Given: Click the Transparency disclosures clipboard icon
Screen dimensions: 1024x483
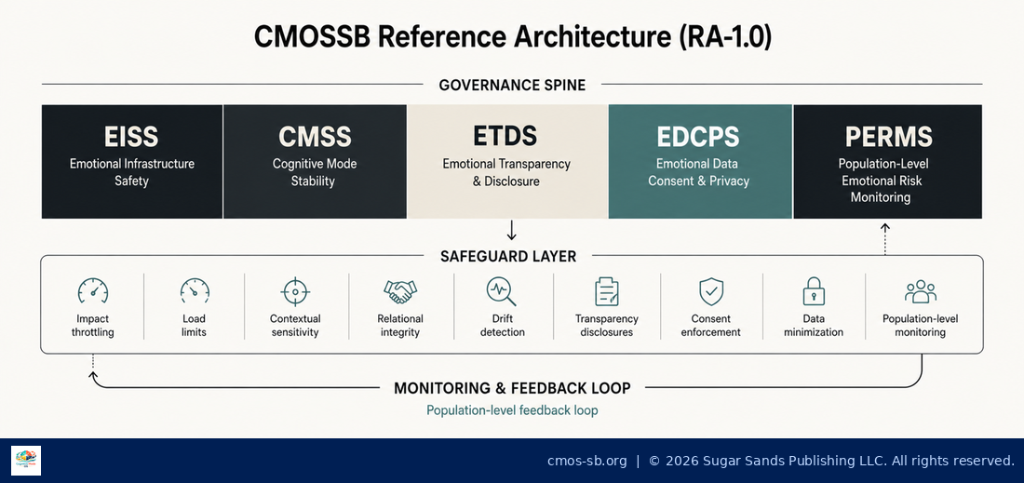Looking at the screenshot, I should (x=607, y=291).
